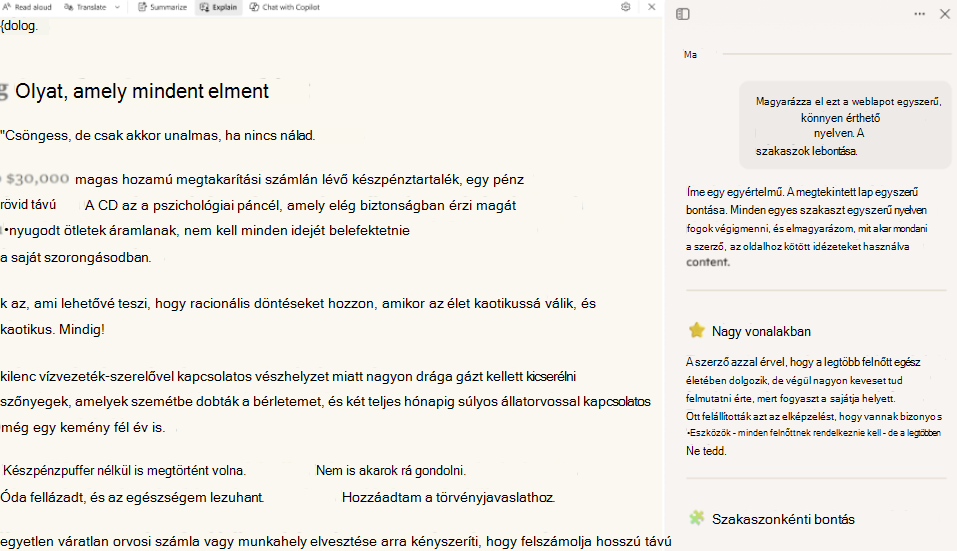Click the line 'Készpénzpuffer nélkül is megtörtént volna.'
Screen dimensions: 957x551
pyautogui.click(x=125, y=470)
